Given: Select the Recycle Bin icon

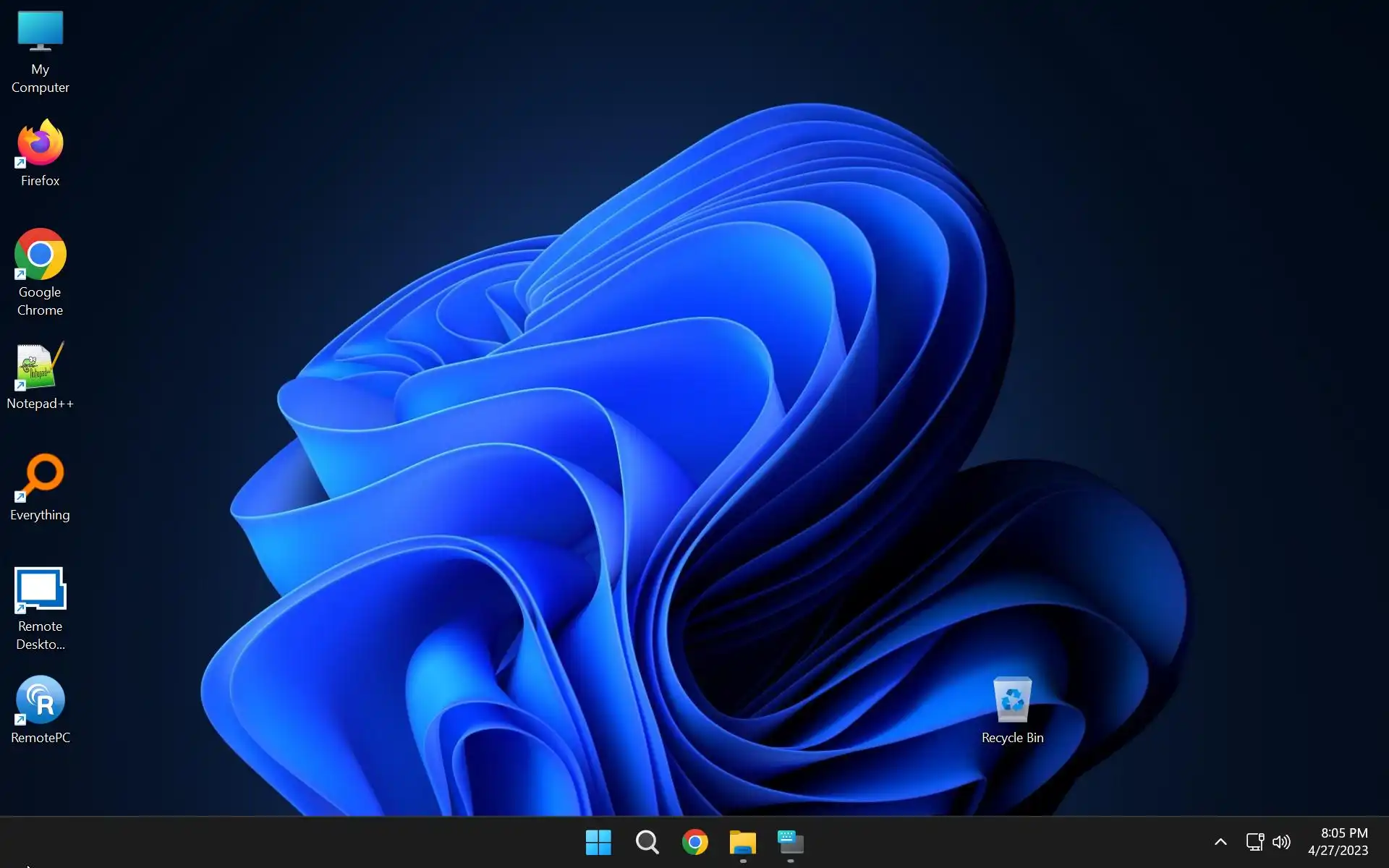Looking at the screenshot, I should click(1012, 699).
